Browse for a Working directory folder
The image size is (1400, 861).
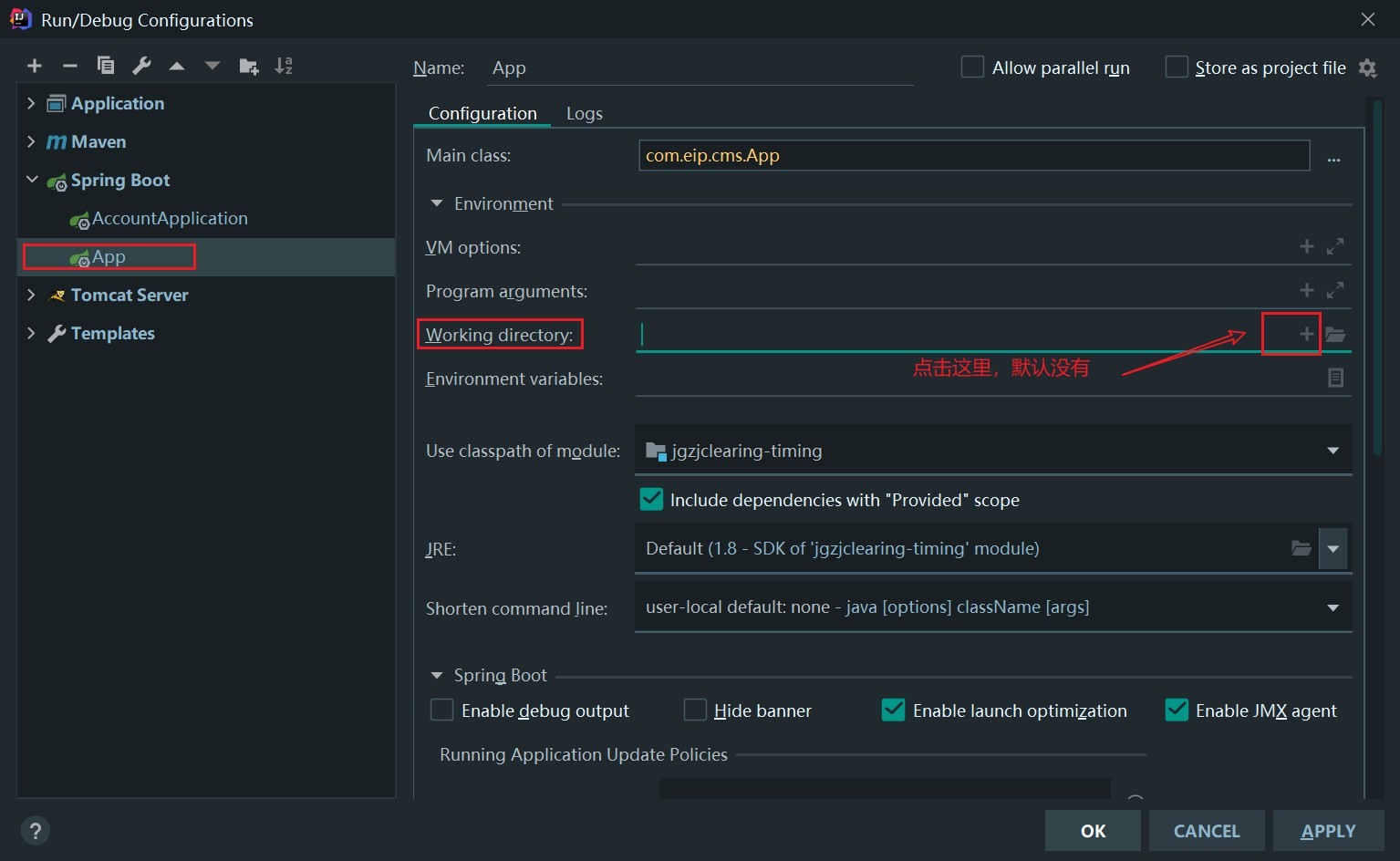coord(1335,334)
